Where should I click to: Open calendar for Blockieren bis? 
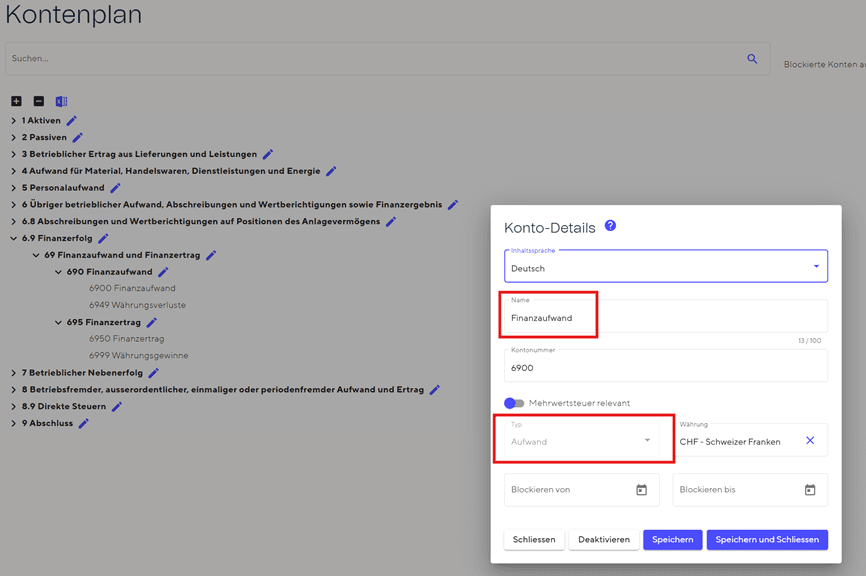[x=810, y=490]
